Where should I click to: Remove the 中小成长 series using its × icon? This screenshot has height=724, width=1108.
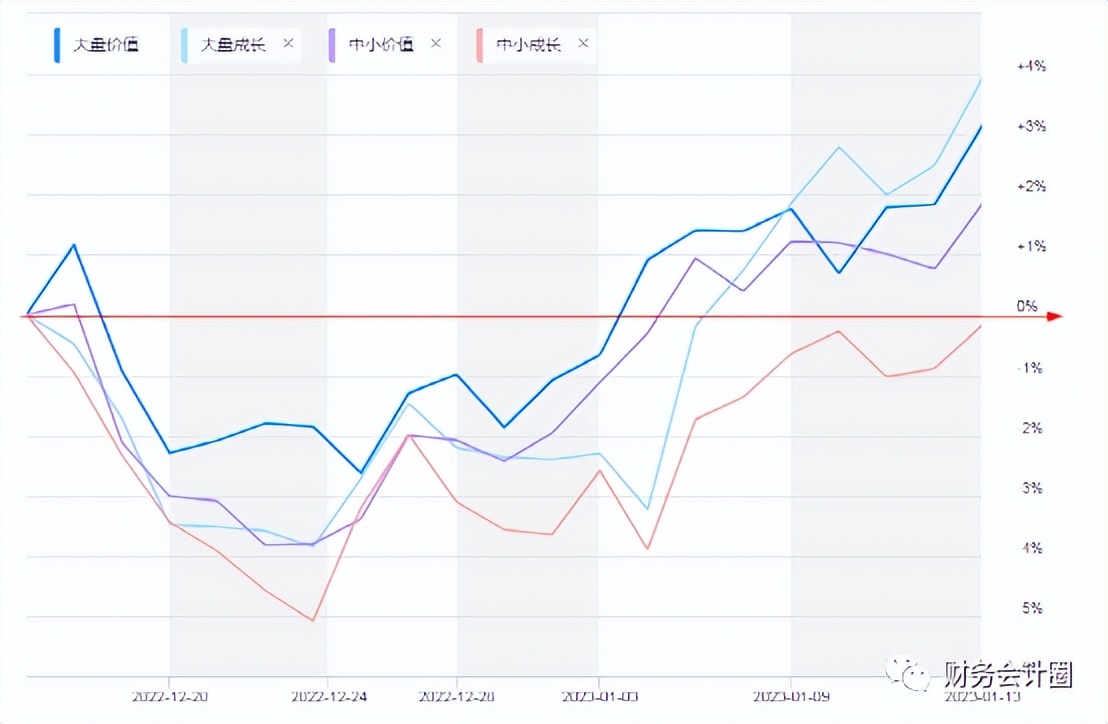[x=583, y=44]
